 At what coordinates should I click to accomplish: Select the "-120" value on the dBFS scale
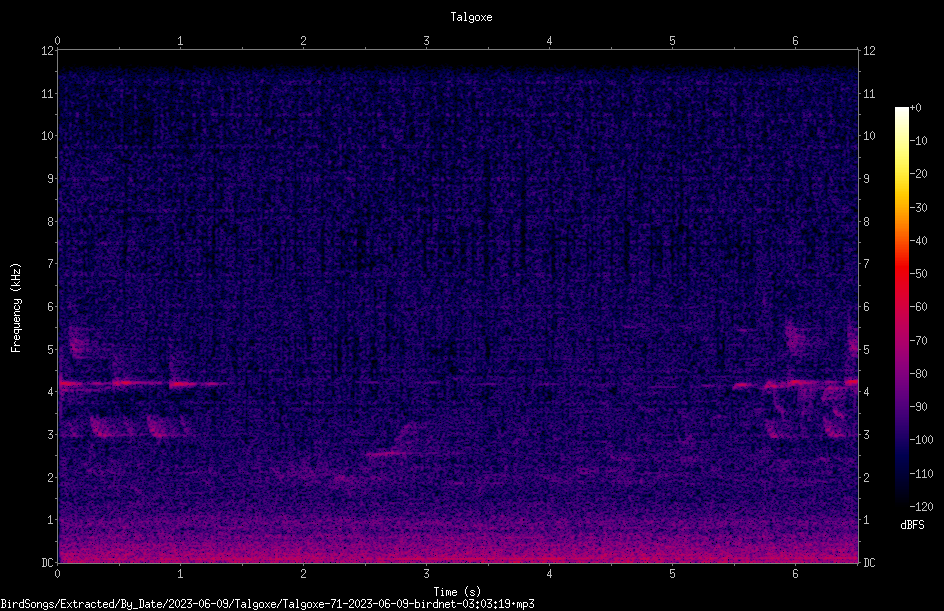click(922, 507)
